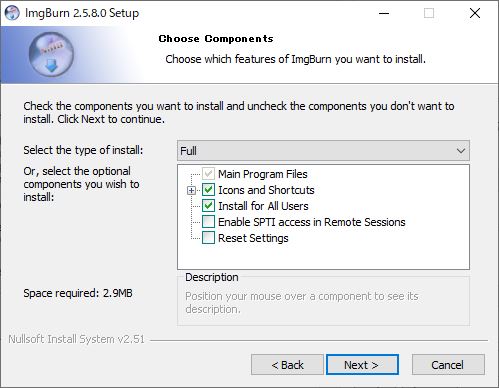Check the Reset Settings checkbox
499x388 pixels.
[x=208, y=238]
